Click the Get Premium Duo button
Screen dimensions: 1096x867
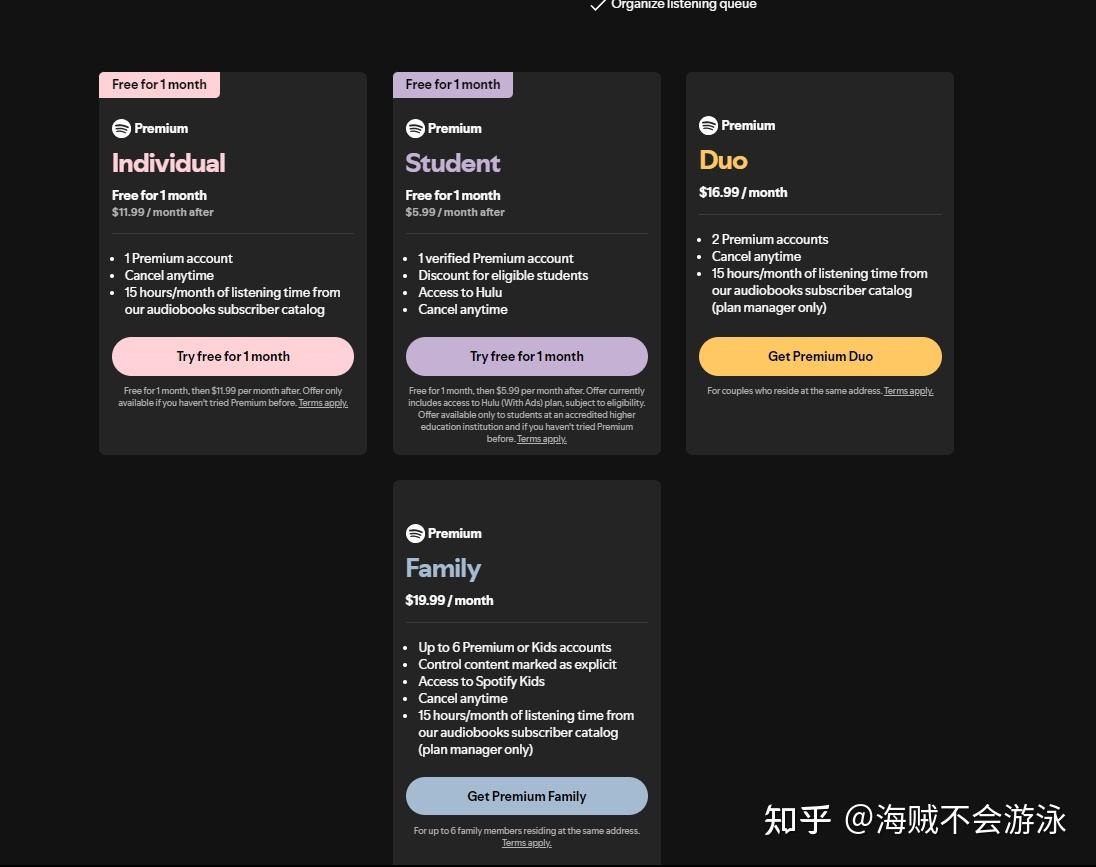pos(819,356)
